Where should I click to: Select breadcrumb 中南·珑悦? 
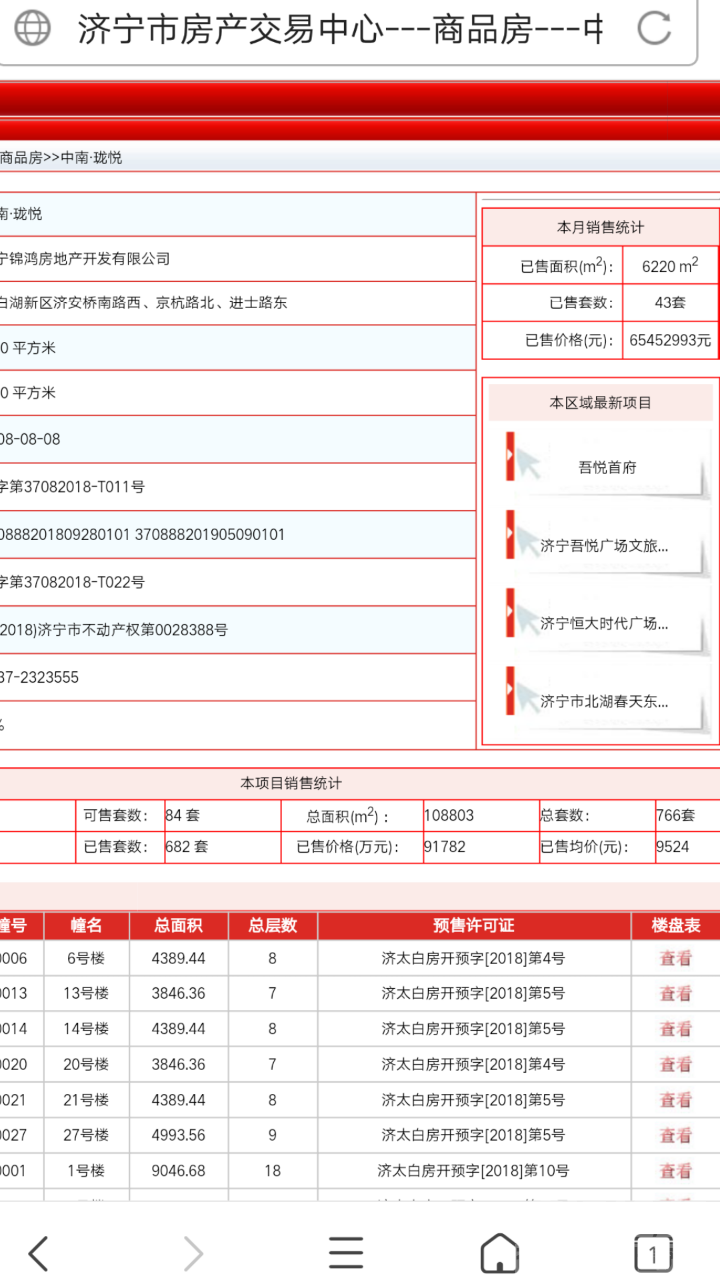[91, 157]
